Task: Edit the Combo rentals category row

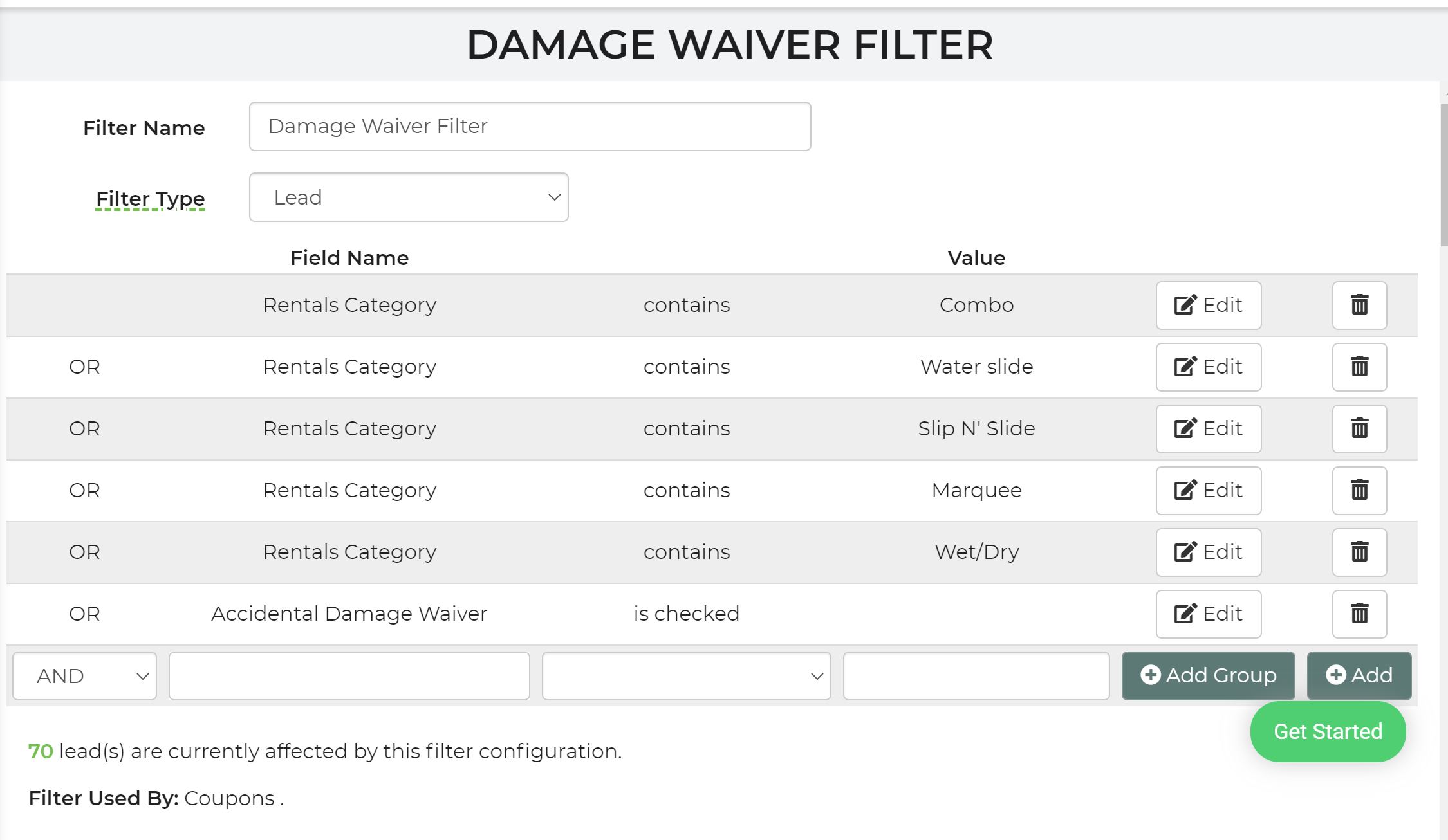Action: coord(1208,305)
